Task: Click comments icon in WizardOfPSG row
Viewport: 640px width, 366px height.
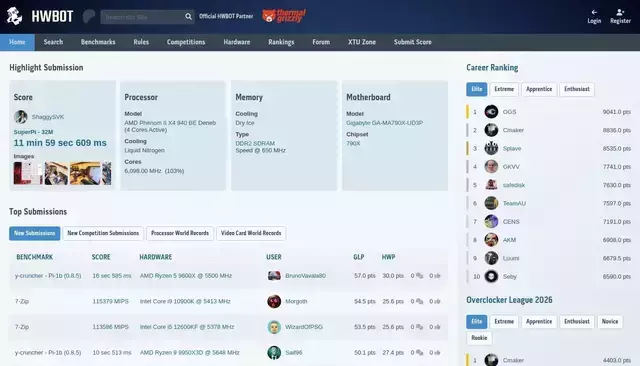Action: click(420, 327)
